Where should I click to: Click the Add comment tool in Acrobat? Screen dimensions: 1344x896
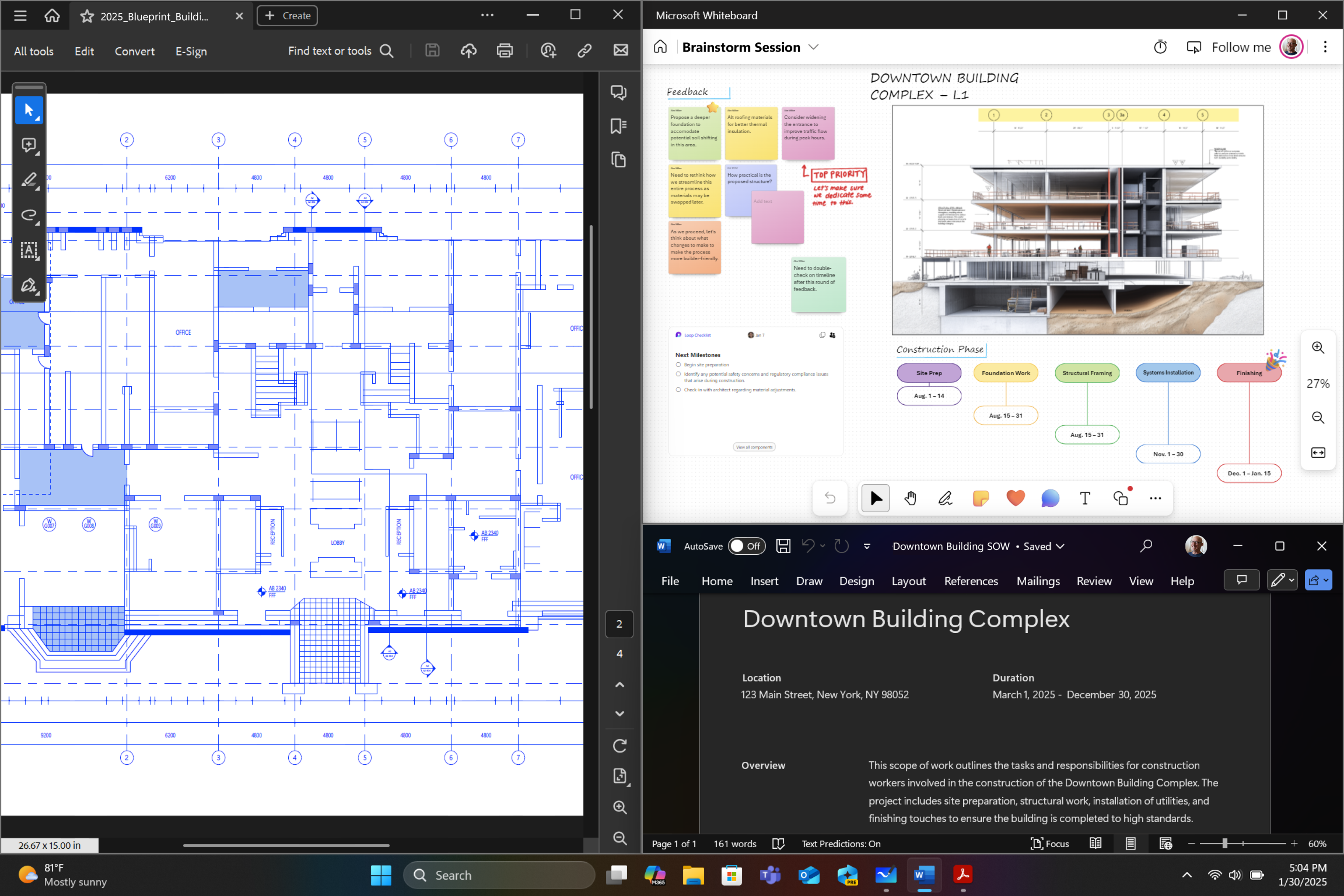click(x=29, y=145)
